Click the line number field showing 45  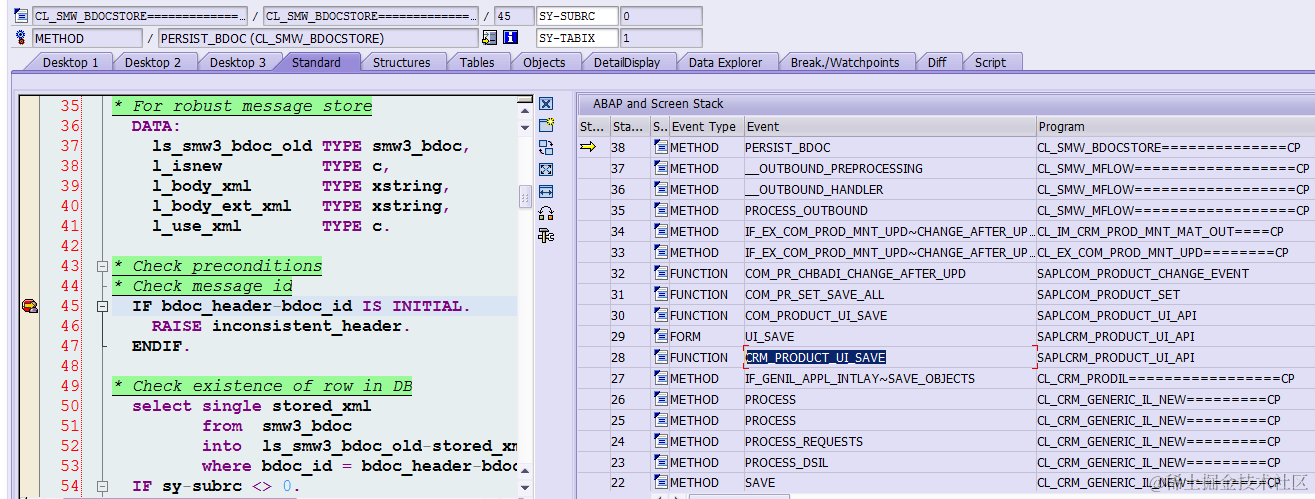coord(514,15)
